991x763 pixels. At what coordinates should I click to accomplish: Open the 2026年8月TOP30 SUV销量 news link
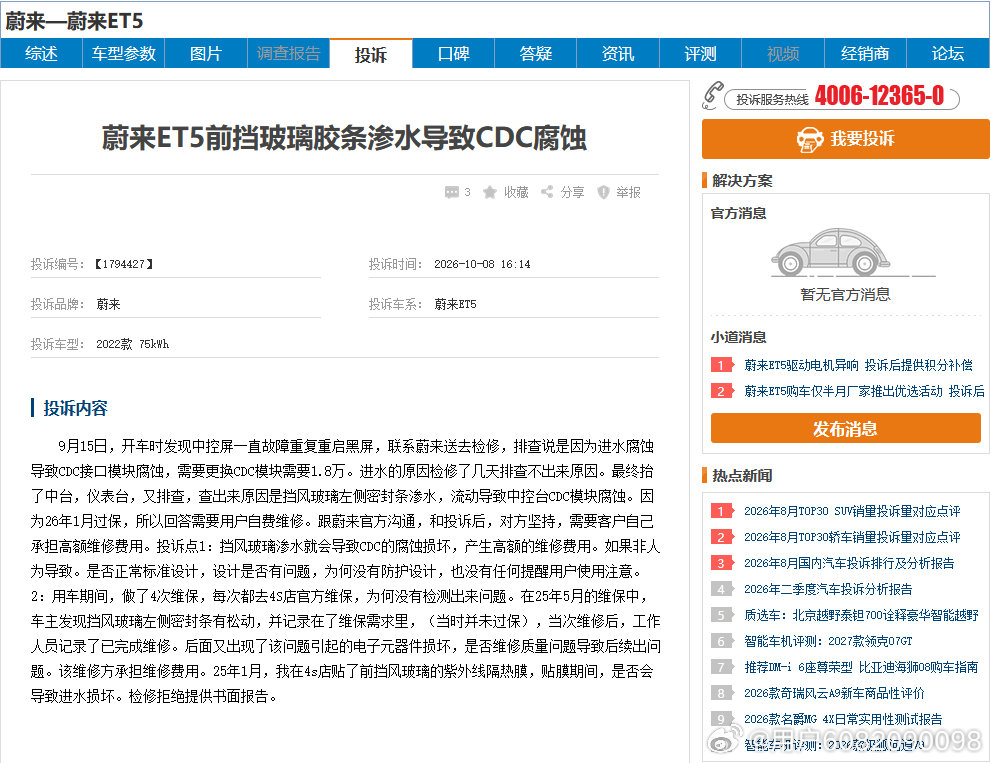pyautogui.click(x=852, y=511)
